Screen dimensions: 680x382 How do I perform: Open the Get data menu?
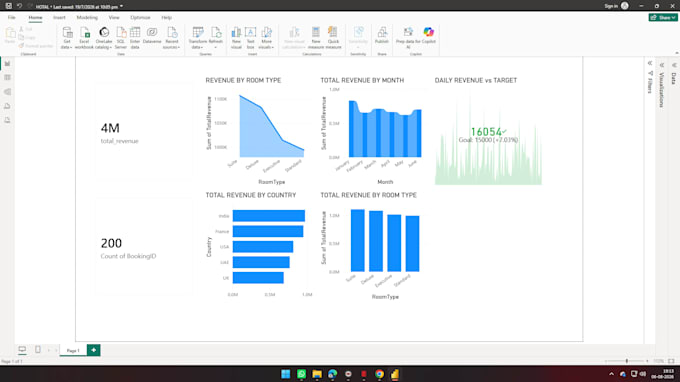67,38
